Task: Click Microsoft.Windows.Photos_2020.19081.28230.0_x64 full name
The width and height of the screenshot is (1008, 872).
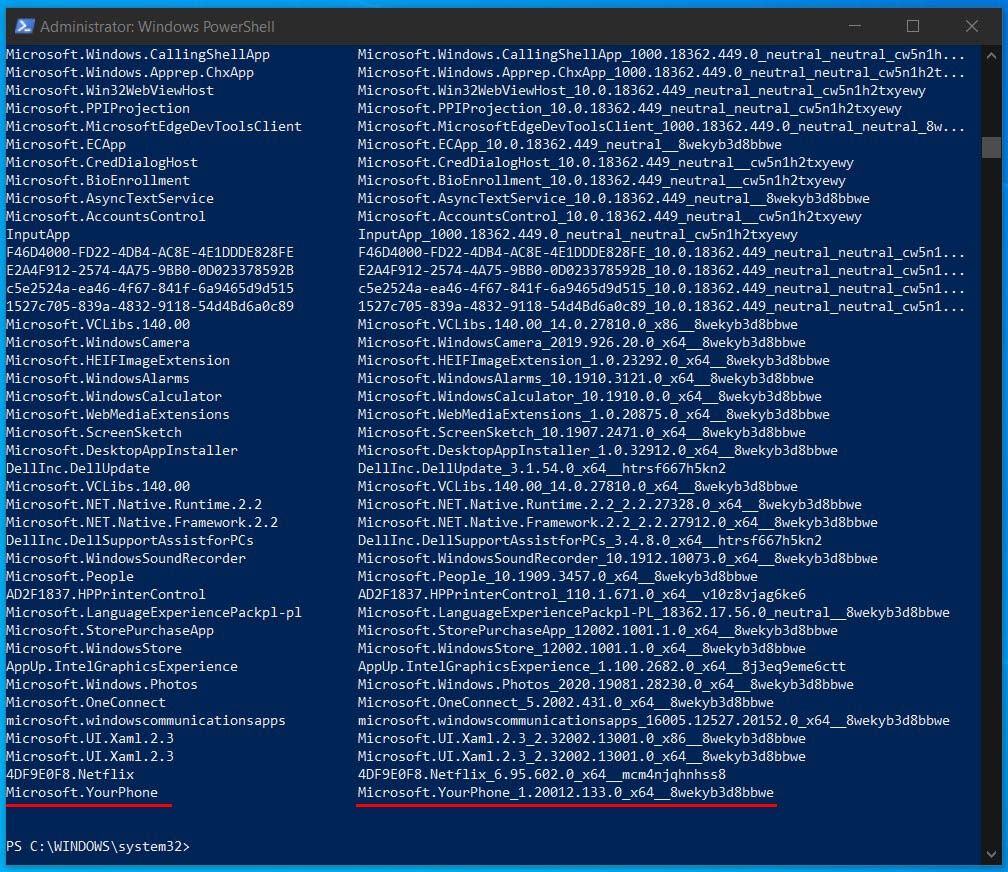Action: click(606, 684)
